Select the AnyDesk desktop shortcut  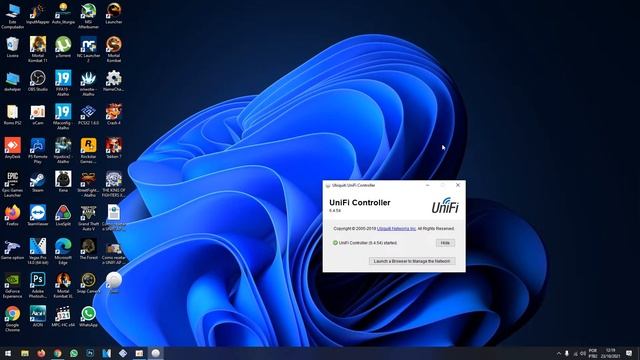[x=12, y=148]
